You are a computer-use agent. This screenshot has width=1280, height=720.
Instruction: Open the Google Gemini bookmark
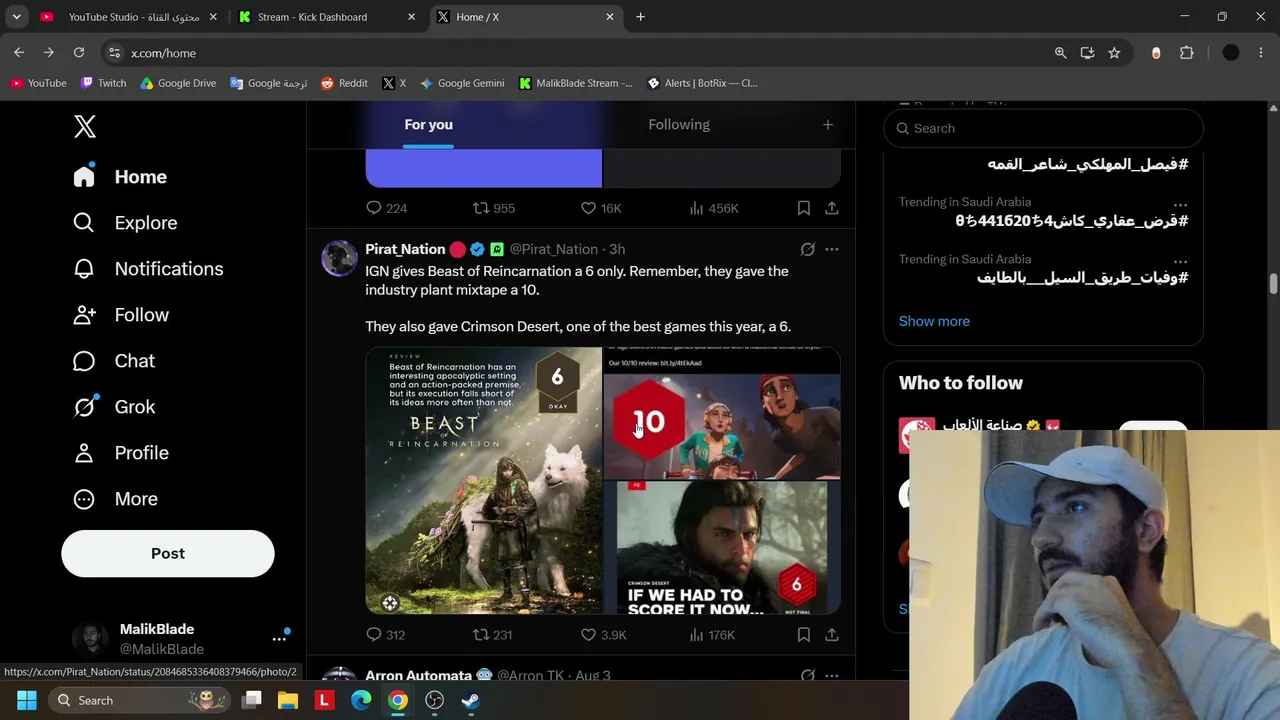[462, 83]
